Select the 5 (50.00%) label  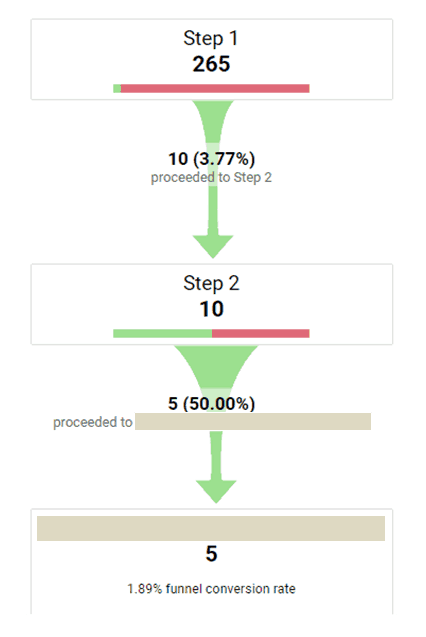click(212, 404)
